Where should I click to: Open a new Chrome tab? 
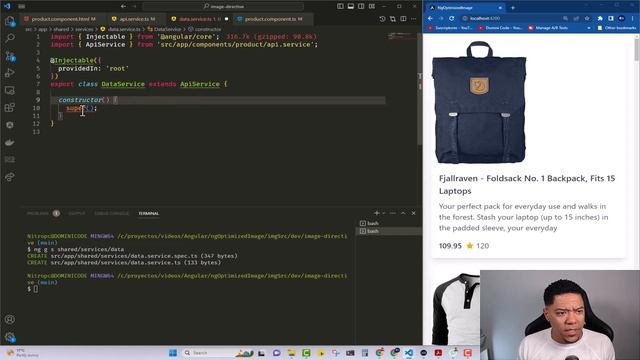(513, 7)
